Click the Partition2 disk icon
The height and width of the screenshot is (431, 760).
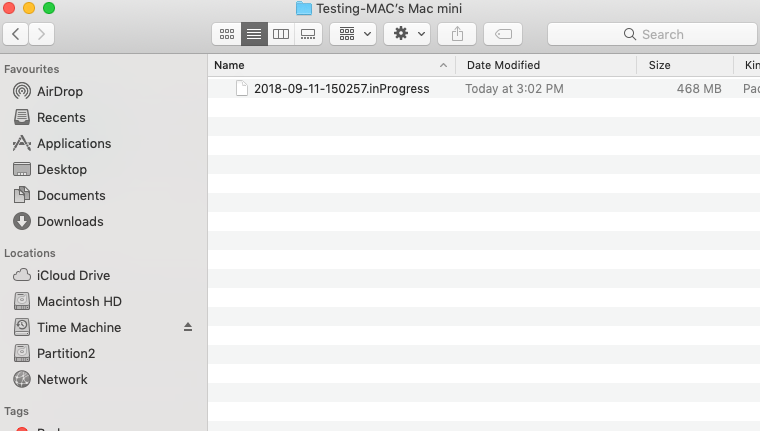22,353
